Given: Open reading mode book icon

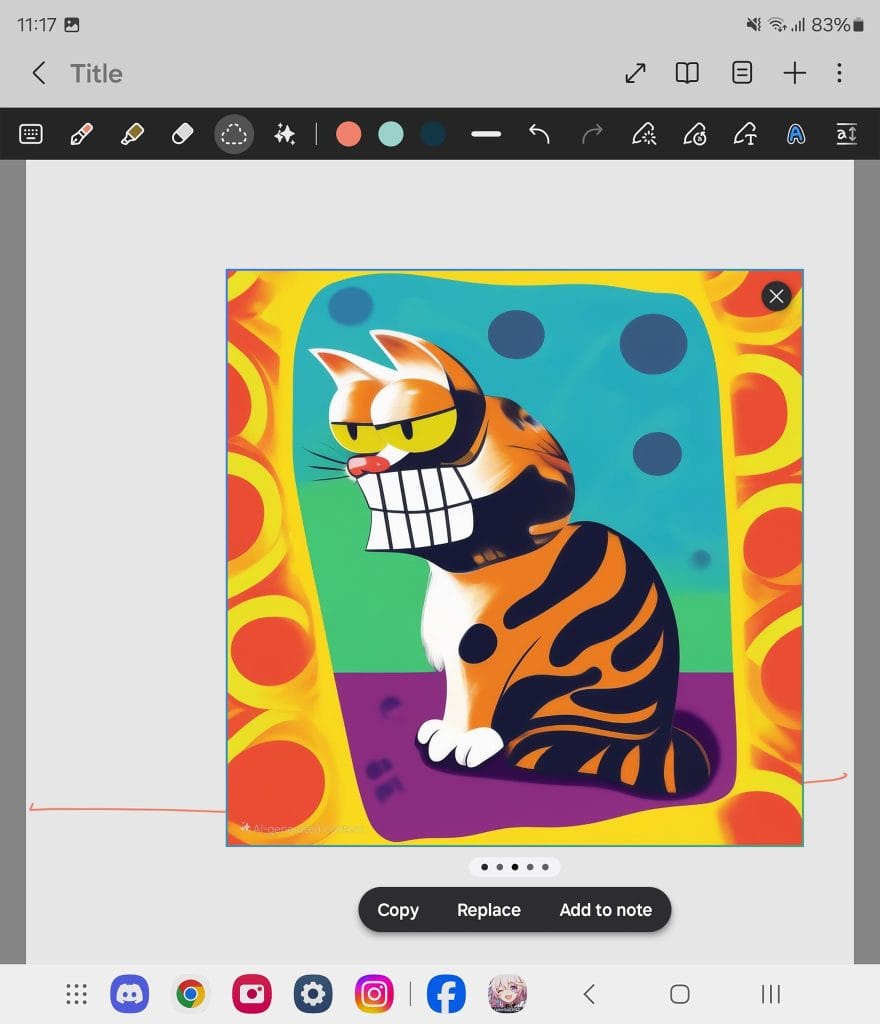Looking at the screenshot, I should pos(687,73).
